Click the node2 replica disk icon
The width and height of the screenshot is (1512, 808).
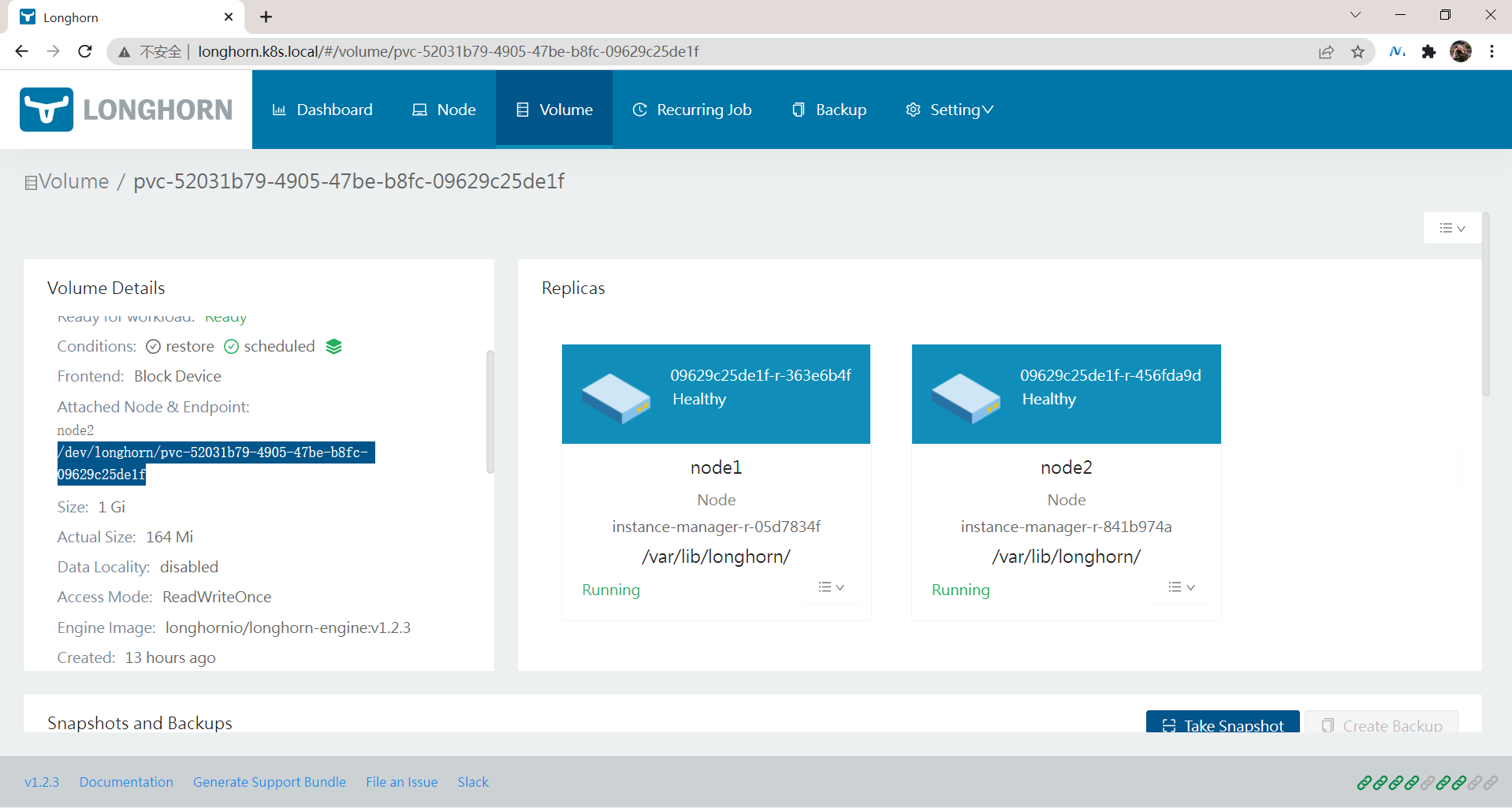(x=966, y=398)
